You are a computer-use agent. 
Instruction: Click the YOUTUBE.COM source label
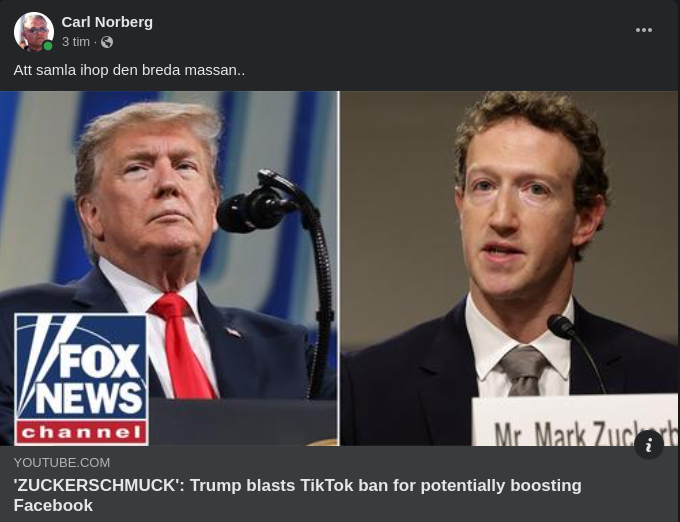click(62, 463)
